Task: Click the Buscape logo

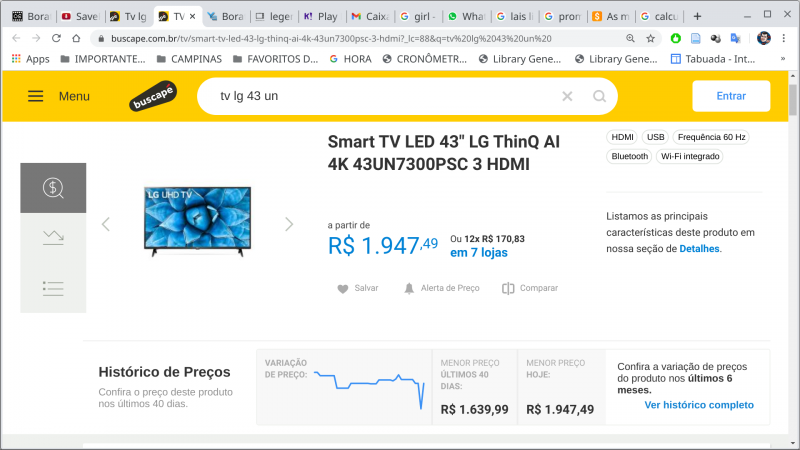Action: [151, 98]
